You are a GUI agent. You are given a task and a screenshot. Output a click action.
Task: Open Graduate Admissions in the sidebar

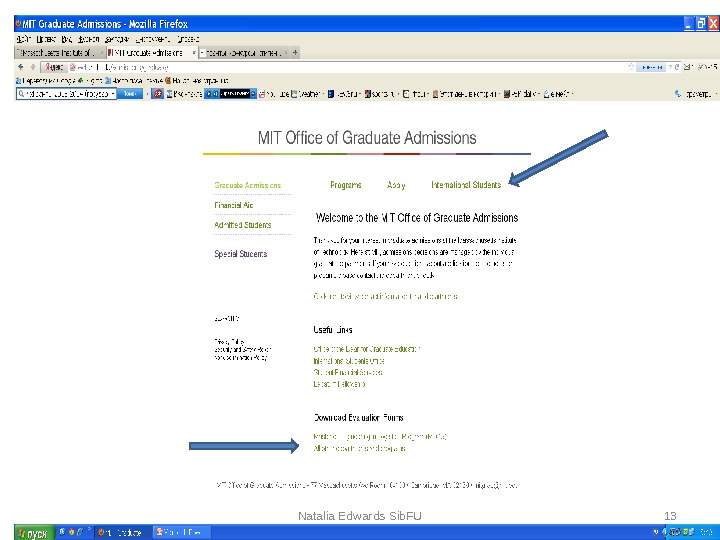(248, 185)
